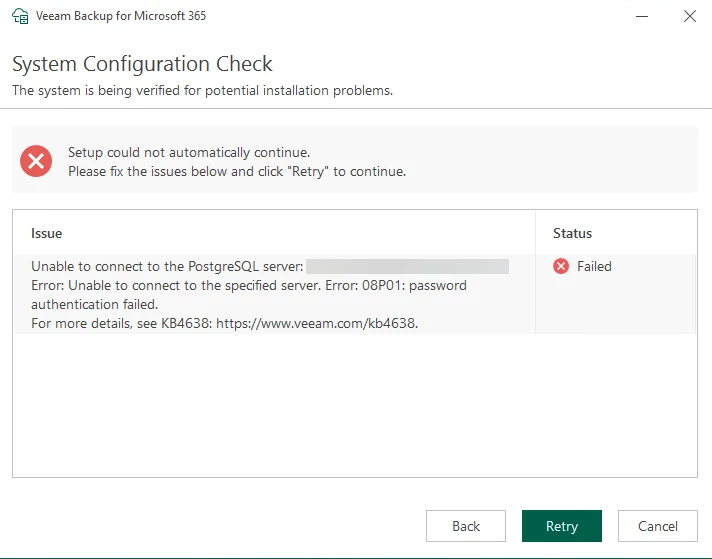Select the Status column header

click(572, 233)
